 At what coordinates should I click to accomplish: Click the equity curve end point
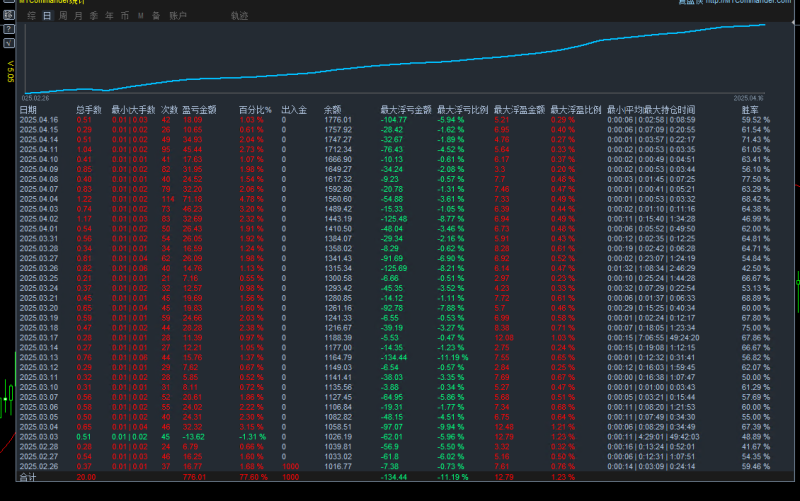764,23
